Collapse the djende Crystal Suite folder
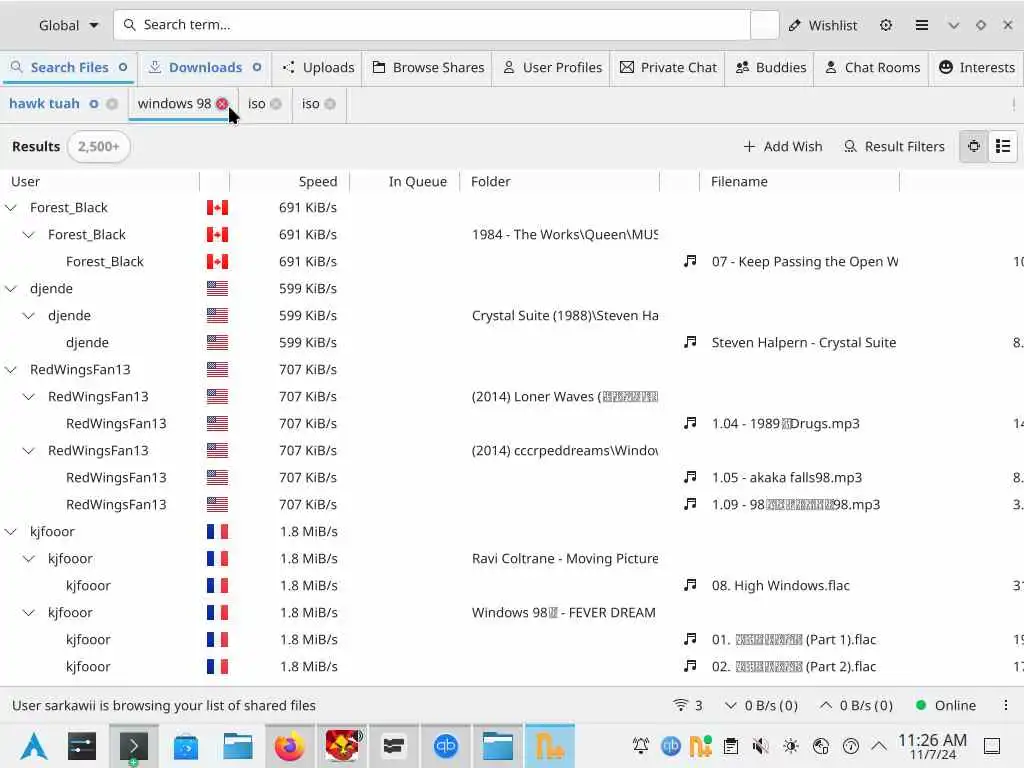Image resolution: width=1024 pixels, height=768 pixels. point(29,315)
